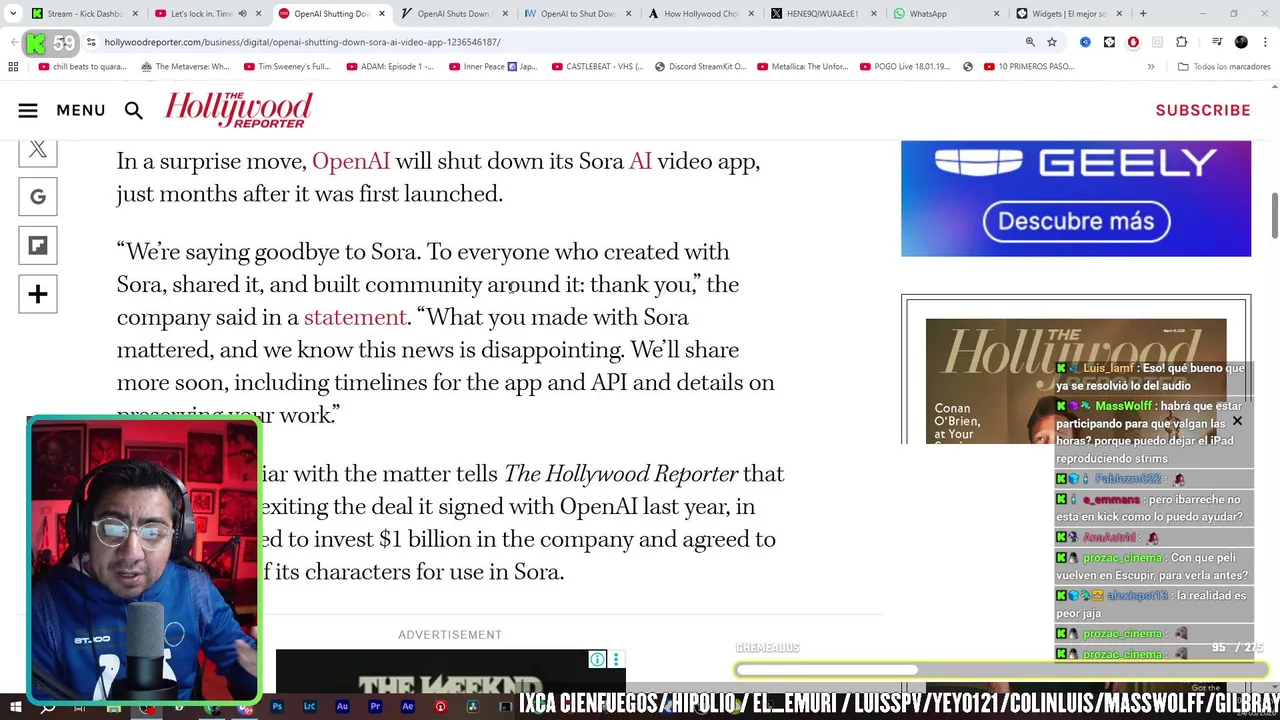
Task: Show hidden bookmarks chevron
Action: tap(1151, 67)
